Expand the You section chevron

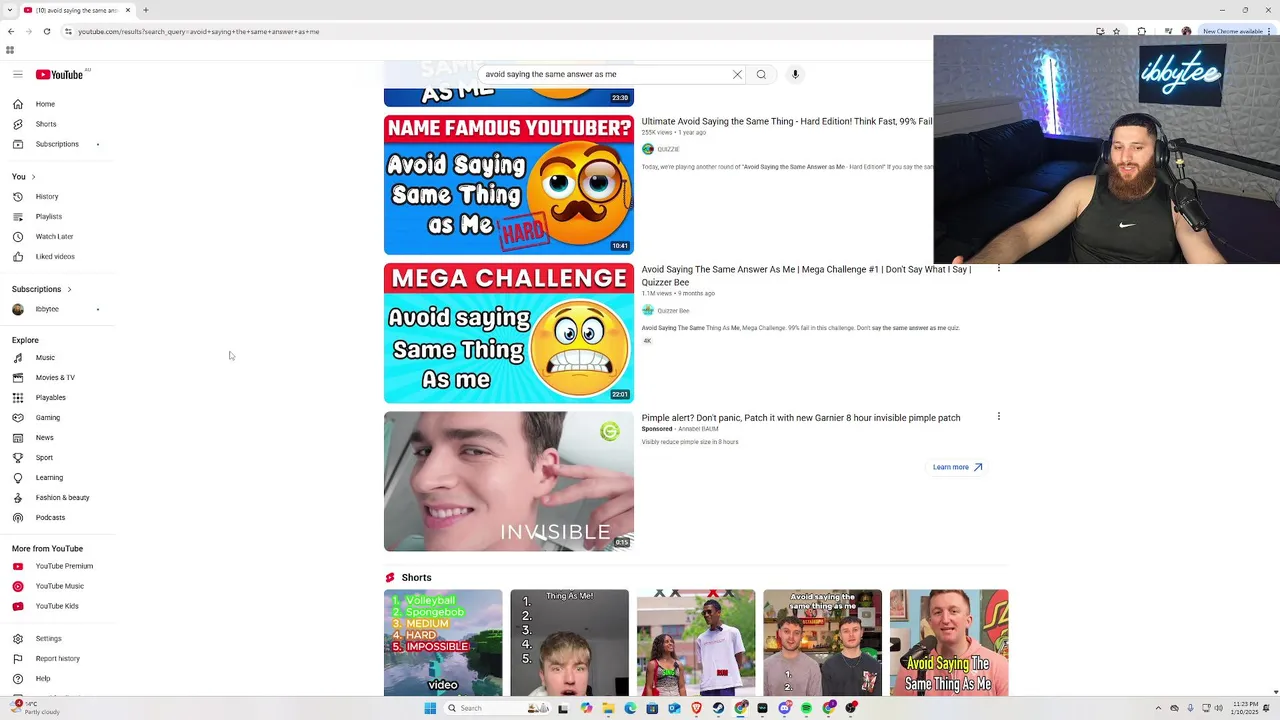[x=33, y=177]
